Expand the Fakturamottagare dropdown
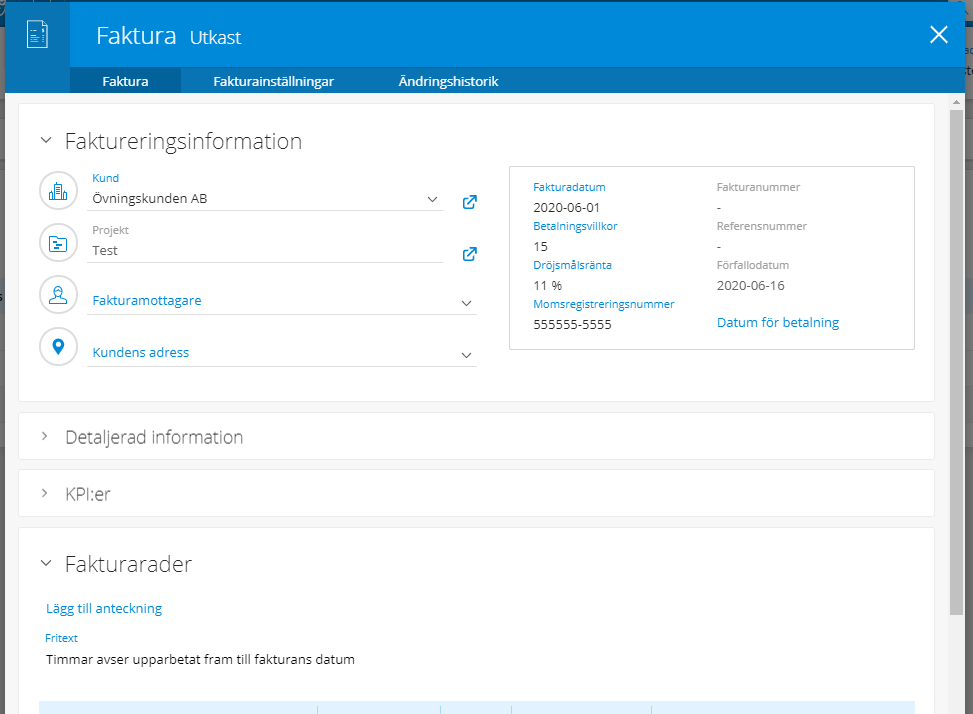Viewport: 973px width, 714px height. click(x=466, y=302)
